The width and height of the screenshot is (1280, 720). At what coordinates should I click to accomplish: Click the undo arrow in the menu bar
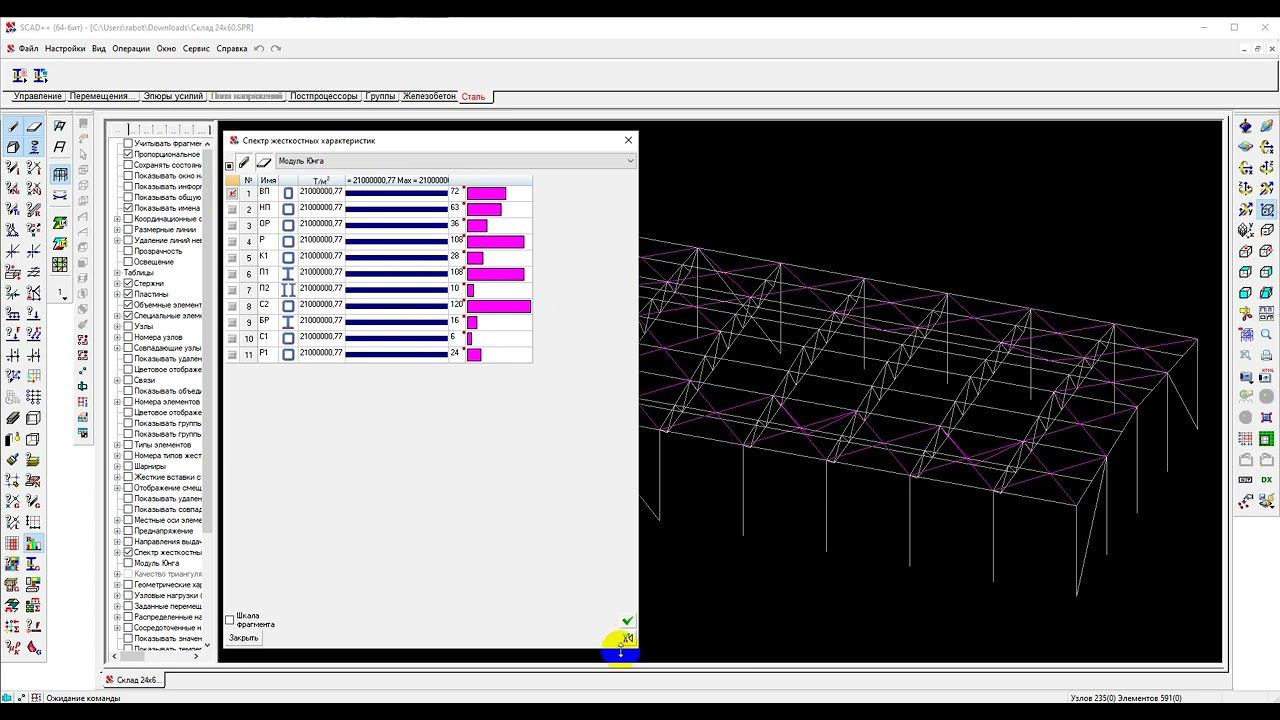pos(260,48)
